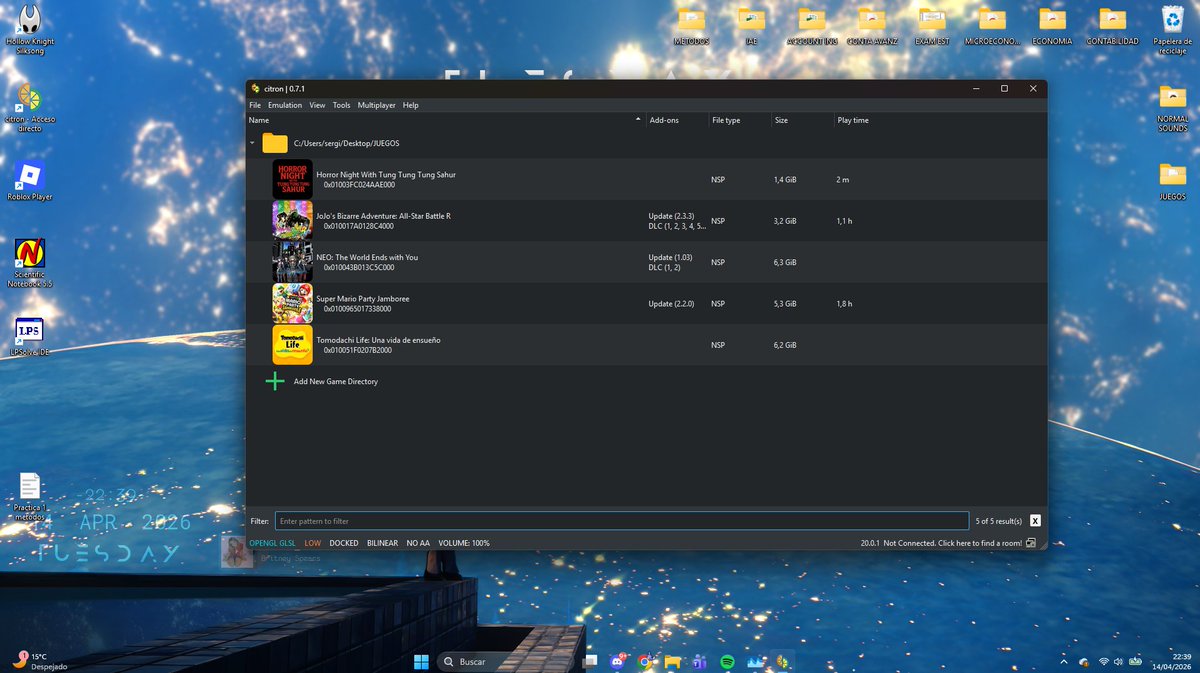The width and height of the screenshot is (1200, 673).
Task: Open Microsoft Teams from the taskbar
Action: (701, 661)
